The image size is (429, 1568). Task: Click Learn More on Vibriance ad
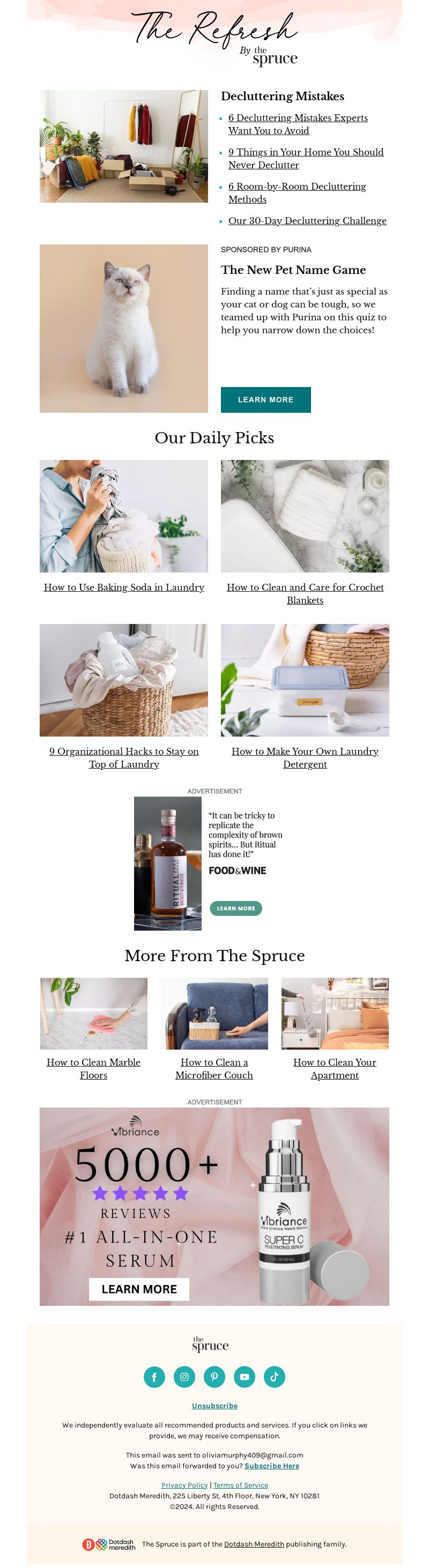(x=139, y=1289)
